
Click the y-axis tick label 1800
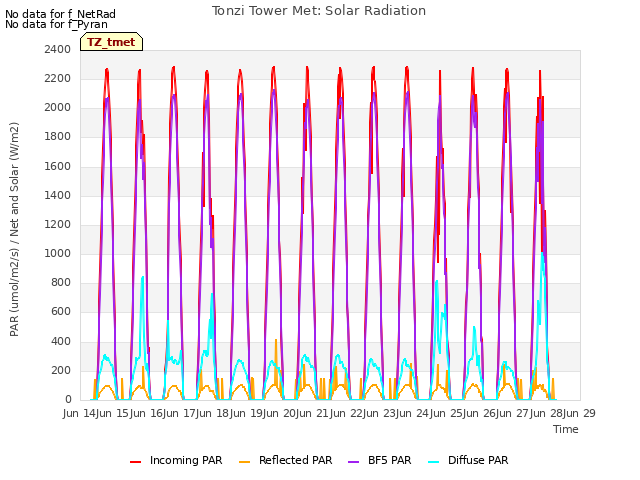[x=58, y=137]
